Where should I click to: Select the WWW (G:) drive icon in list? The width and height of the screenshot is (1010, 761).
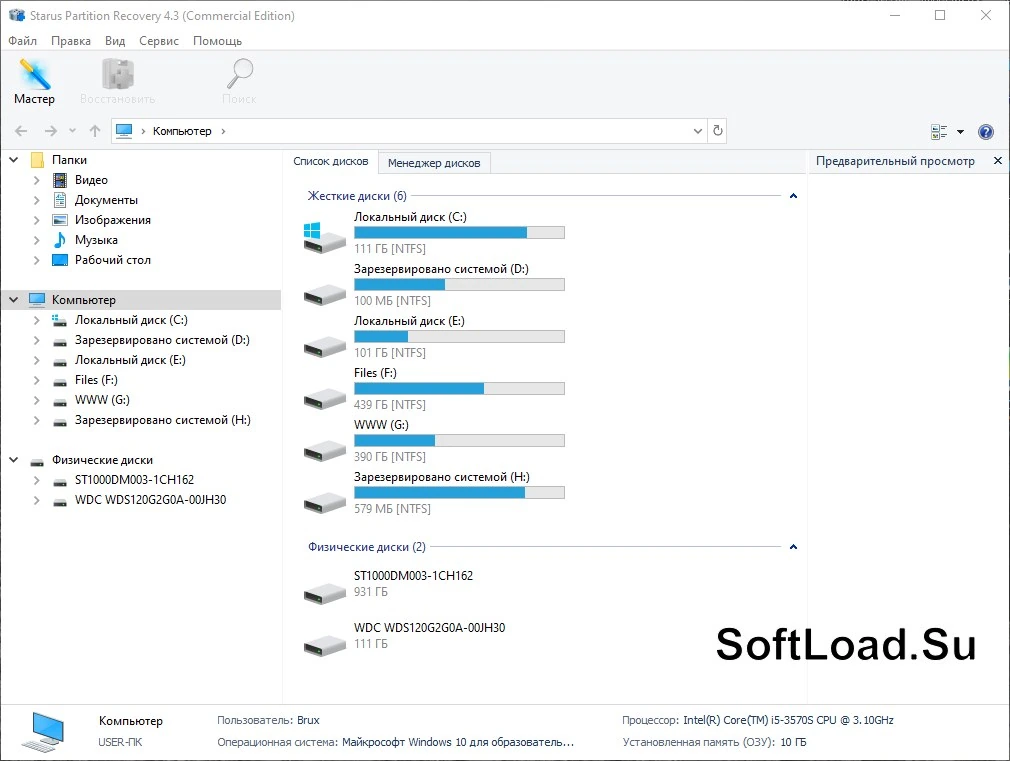[x=325, y=450]
